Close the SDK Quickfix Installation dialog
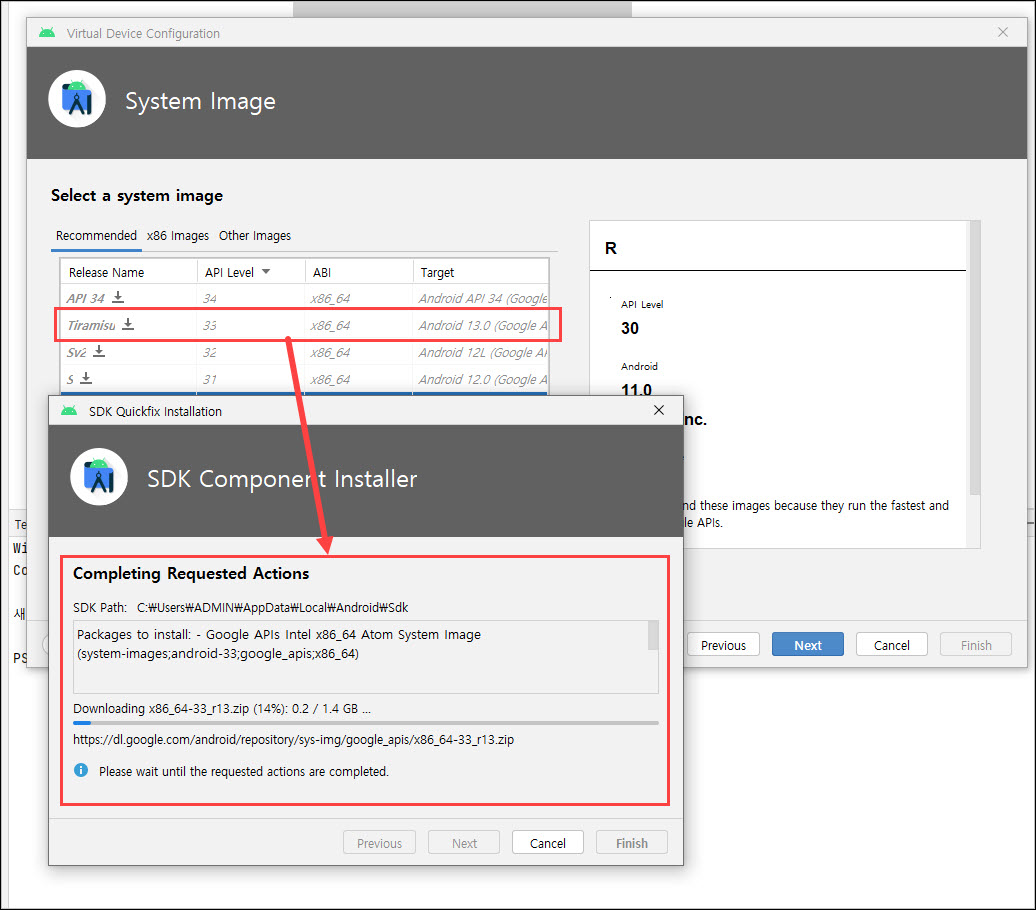Viewport: 1036px width, 910px height. coord(659,410)
